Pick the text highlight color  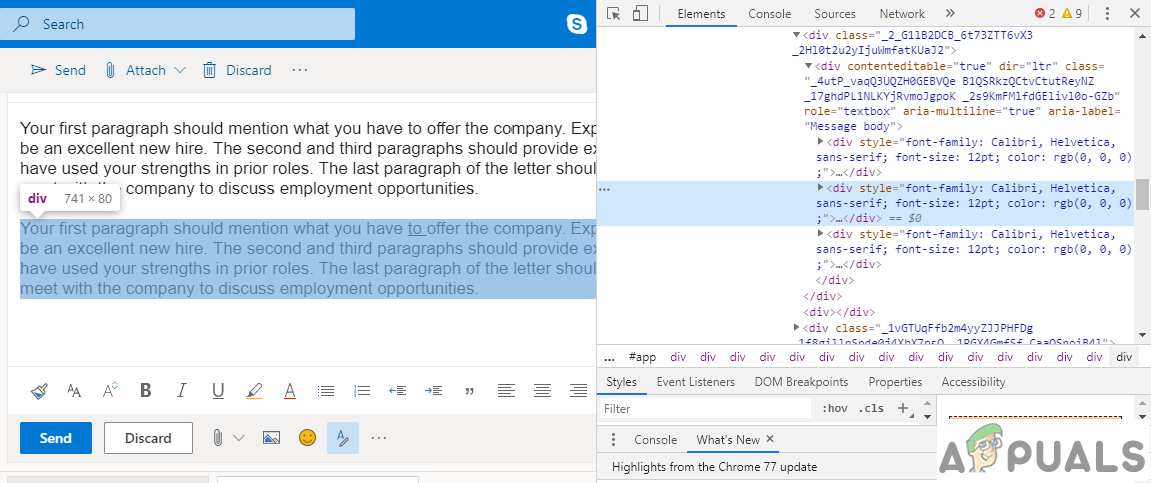[254, 391]
